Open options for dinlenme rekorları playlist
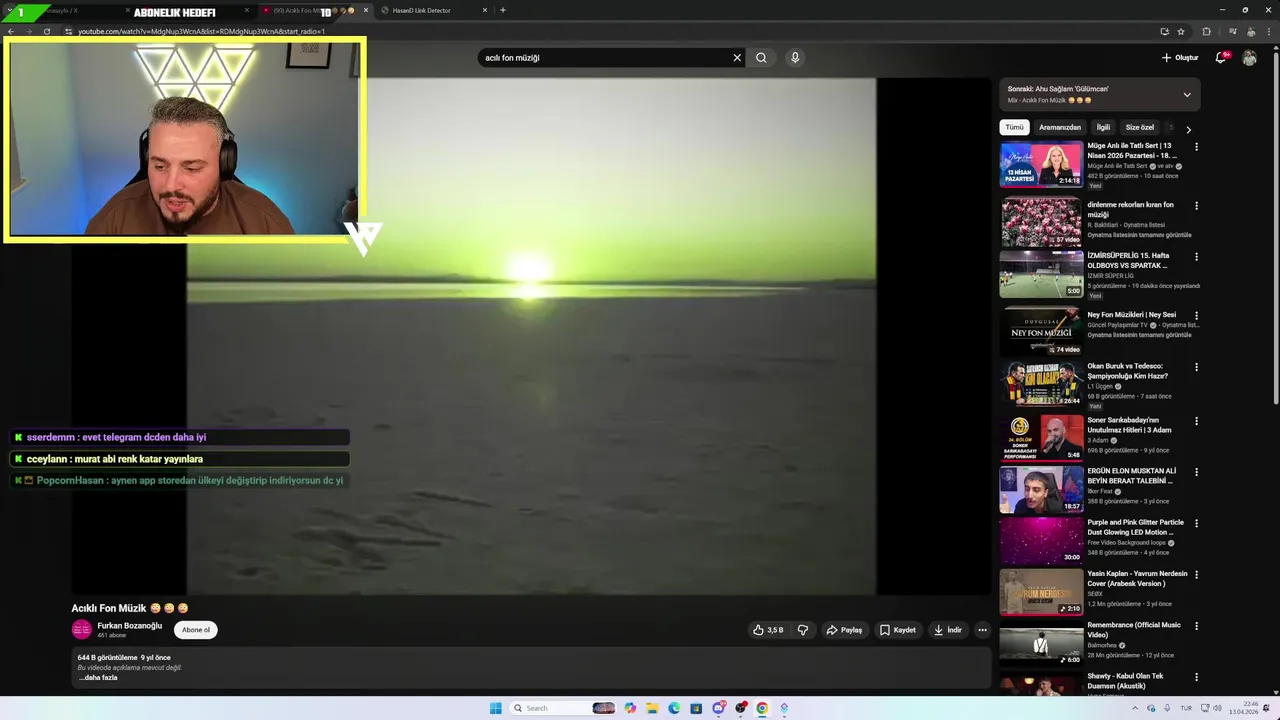The image size is (1280, 720). 1196,206
